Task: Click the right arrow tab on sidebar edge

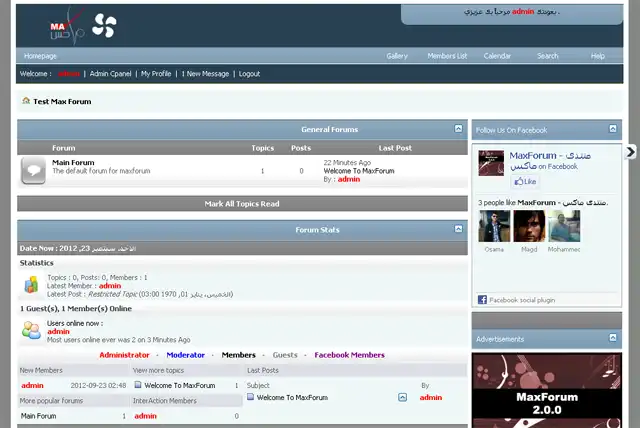Action: (x=631, y=152)
